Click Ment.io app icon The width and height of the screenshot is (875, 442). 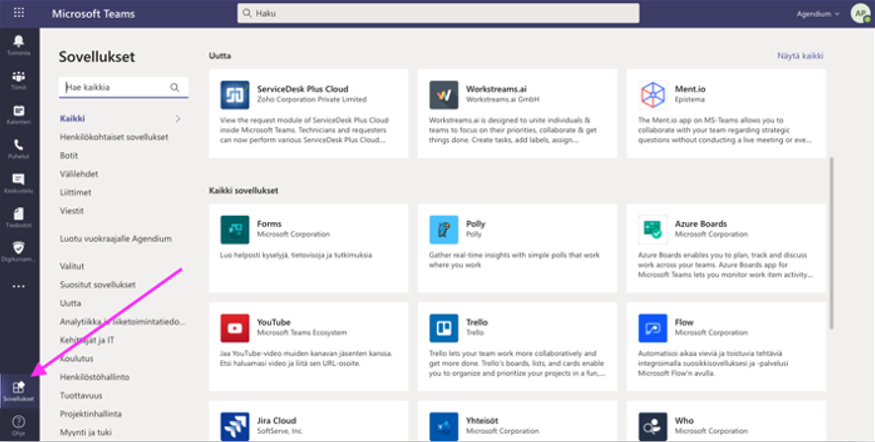[x=653, y=95]
